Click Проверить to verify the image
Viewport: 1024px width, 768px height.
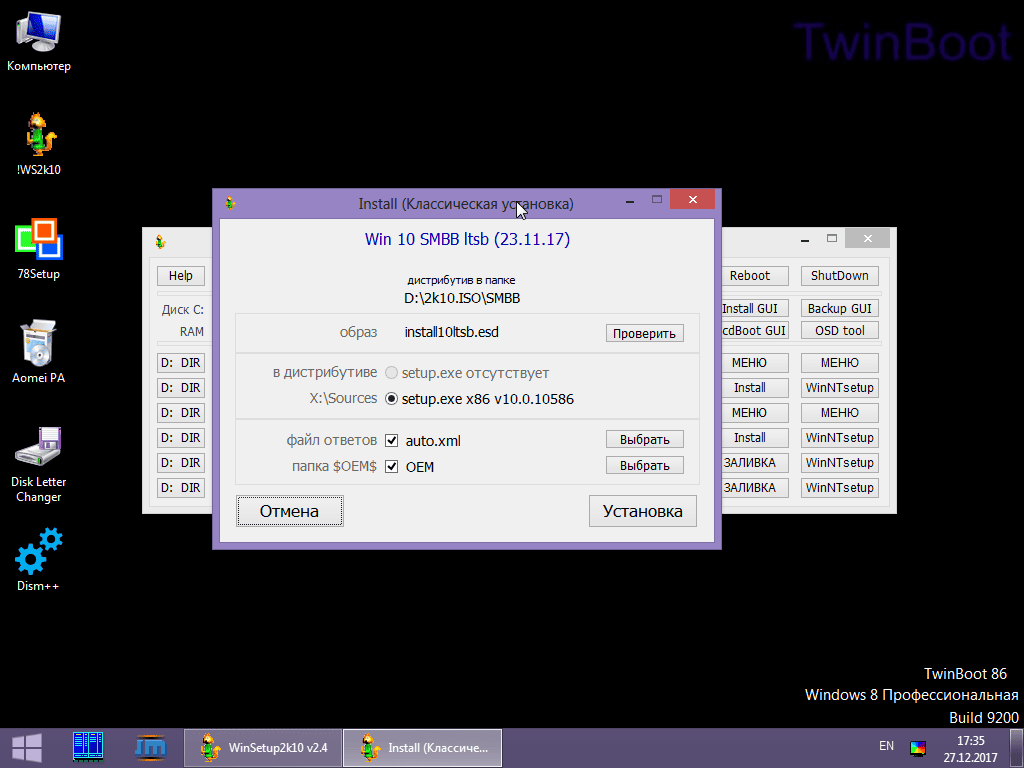(x=644, y=333)
